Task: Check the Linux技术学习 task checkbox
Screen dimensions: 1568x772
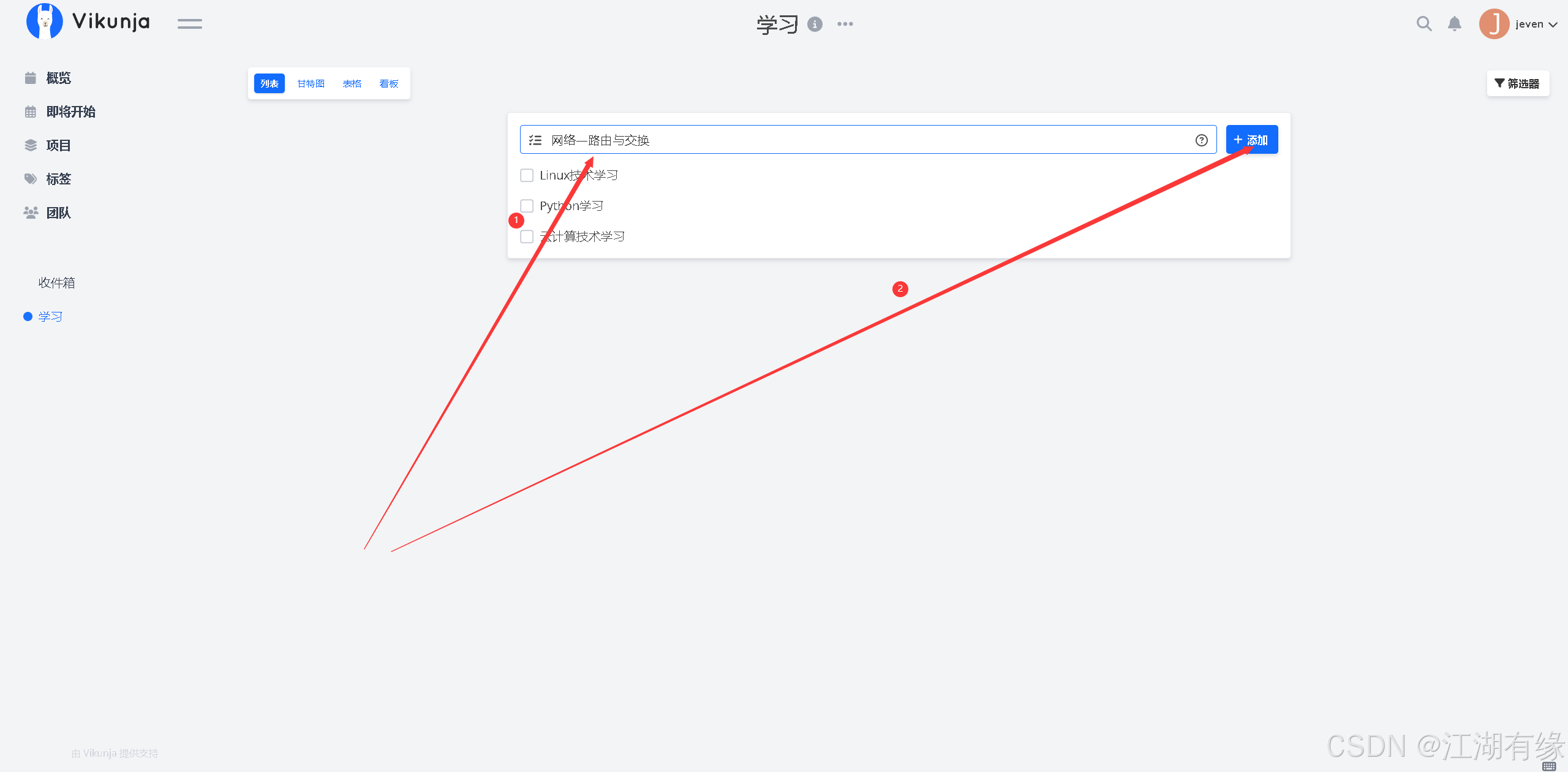Action: (x=527, y=175)
